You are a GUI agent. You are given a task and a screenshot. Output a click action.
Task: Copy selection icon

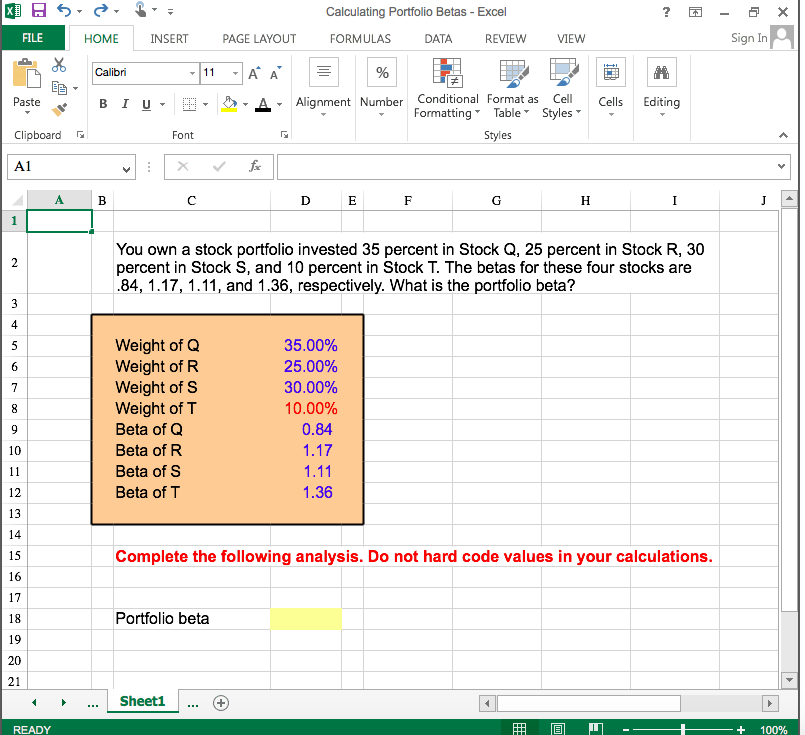pos(59,88)
